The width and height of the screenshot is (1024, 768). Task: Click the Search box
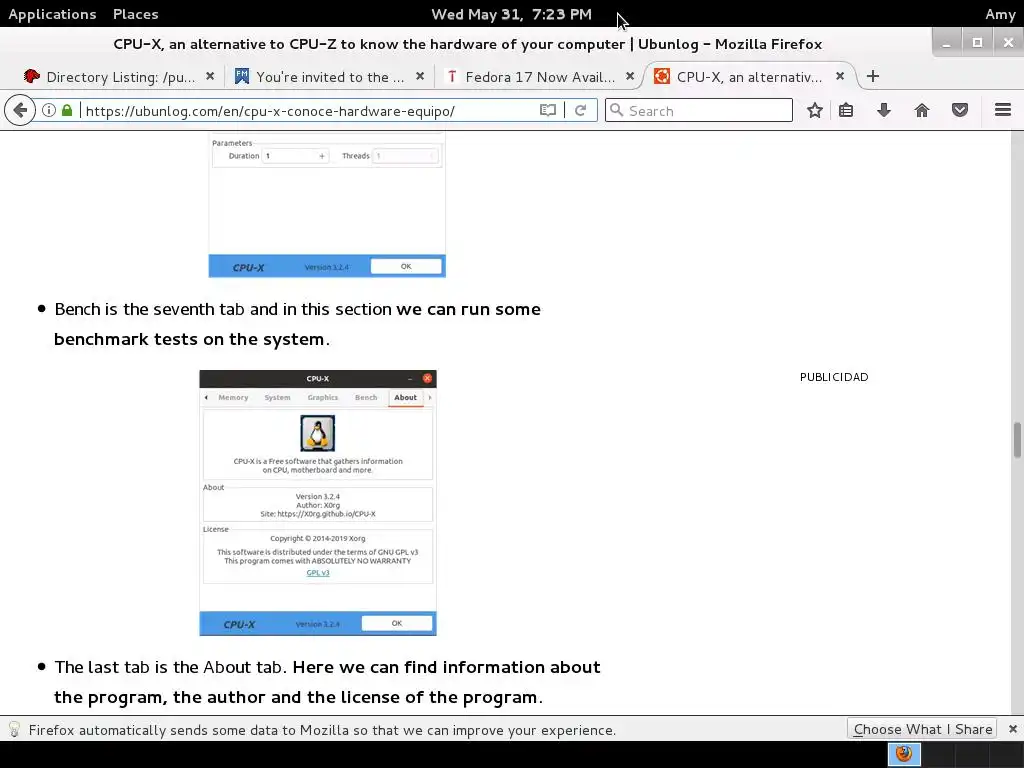[699, 110]
